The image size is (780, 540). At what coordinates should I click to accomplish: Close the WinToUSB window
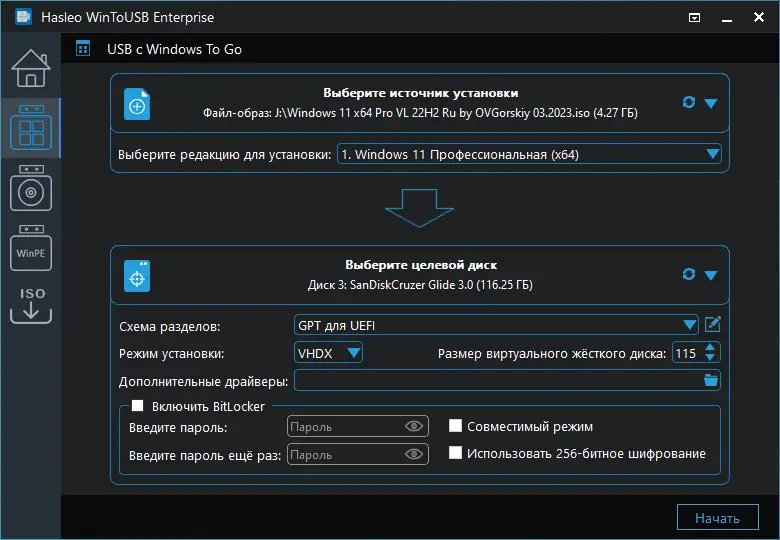coord(759,17)
